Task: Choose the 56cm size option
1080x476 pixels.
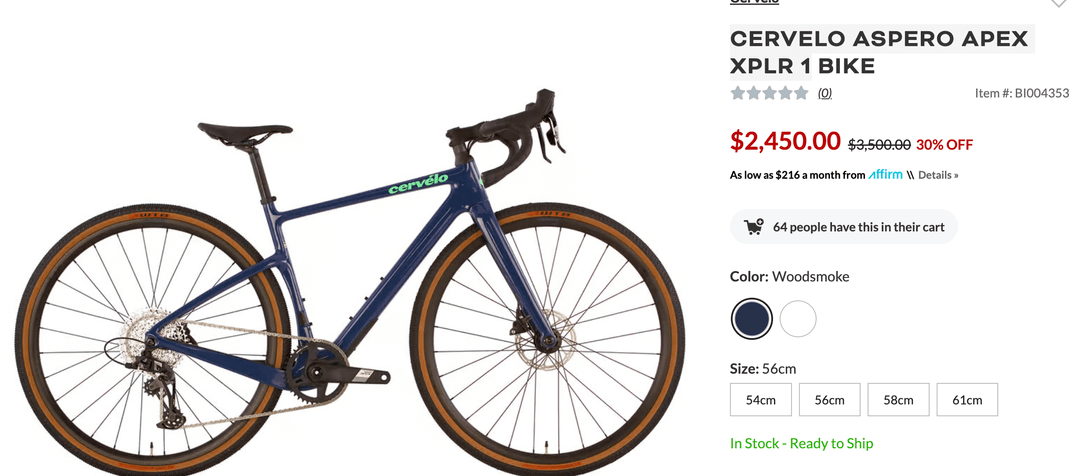Action: [829, 400]
